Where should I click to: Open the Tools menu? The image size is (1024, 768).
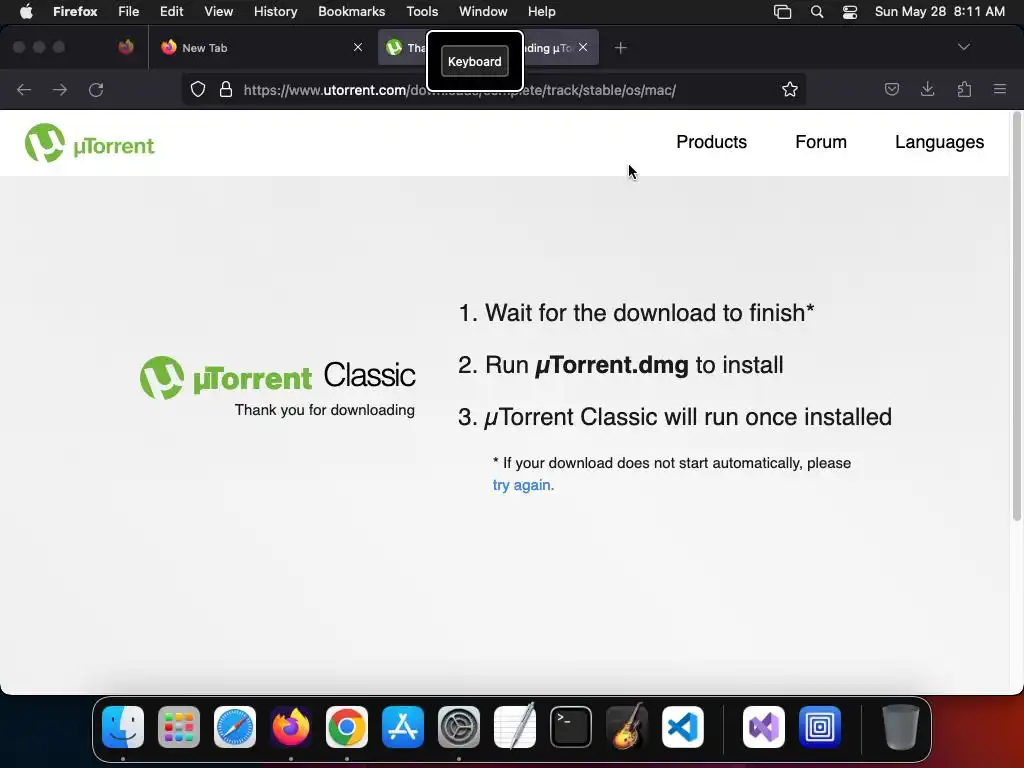pos(422,12)
